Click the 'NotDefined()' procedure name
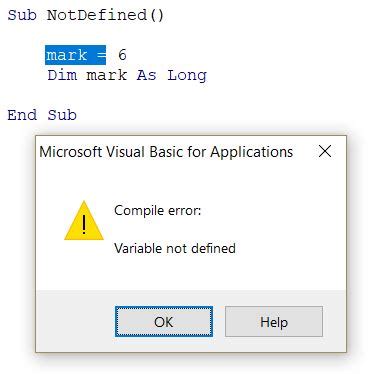This screenshot has width=376, height=374. click(x=105, y=15)
